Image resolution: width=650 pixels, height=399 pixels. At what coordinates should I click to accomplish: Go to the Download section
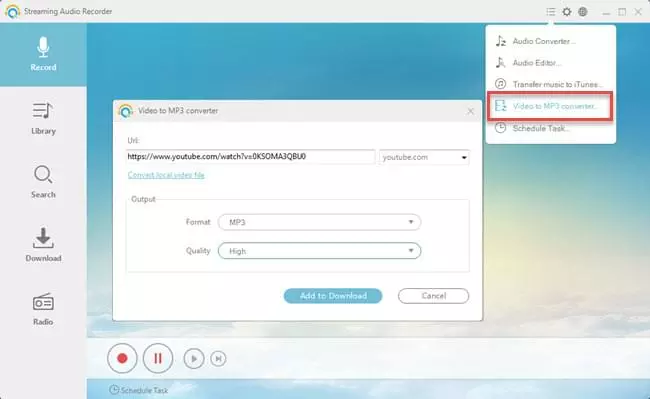[43, 244]
